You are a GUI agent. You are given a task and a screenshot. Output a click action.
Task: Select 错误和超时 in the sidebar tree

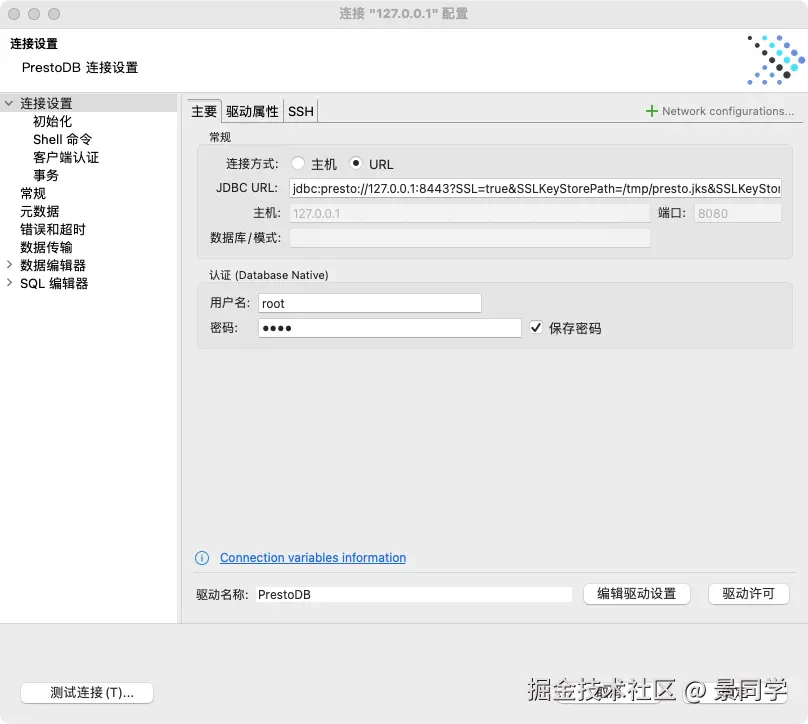(x=53, y=229)
